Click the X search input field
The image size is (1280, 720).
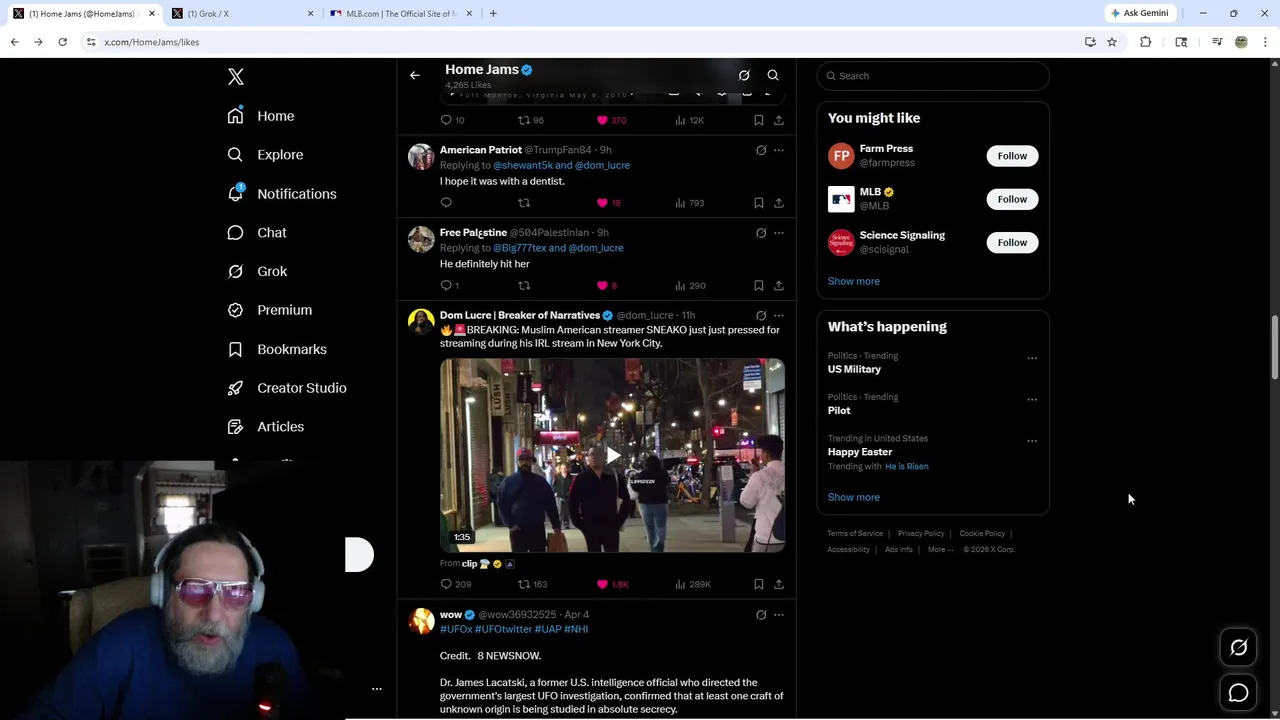(x=933, y=76)
